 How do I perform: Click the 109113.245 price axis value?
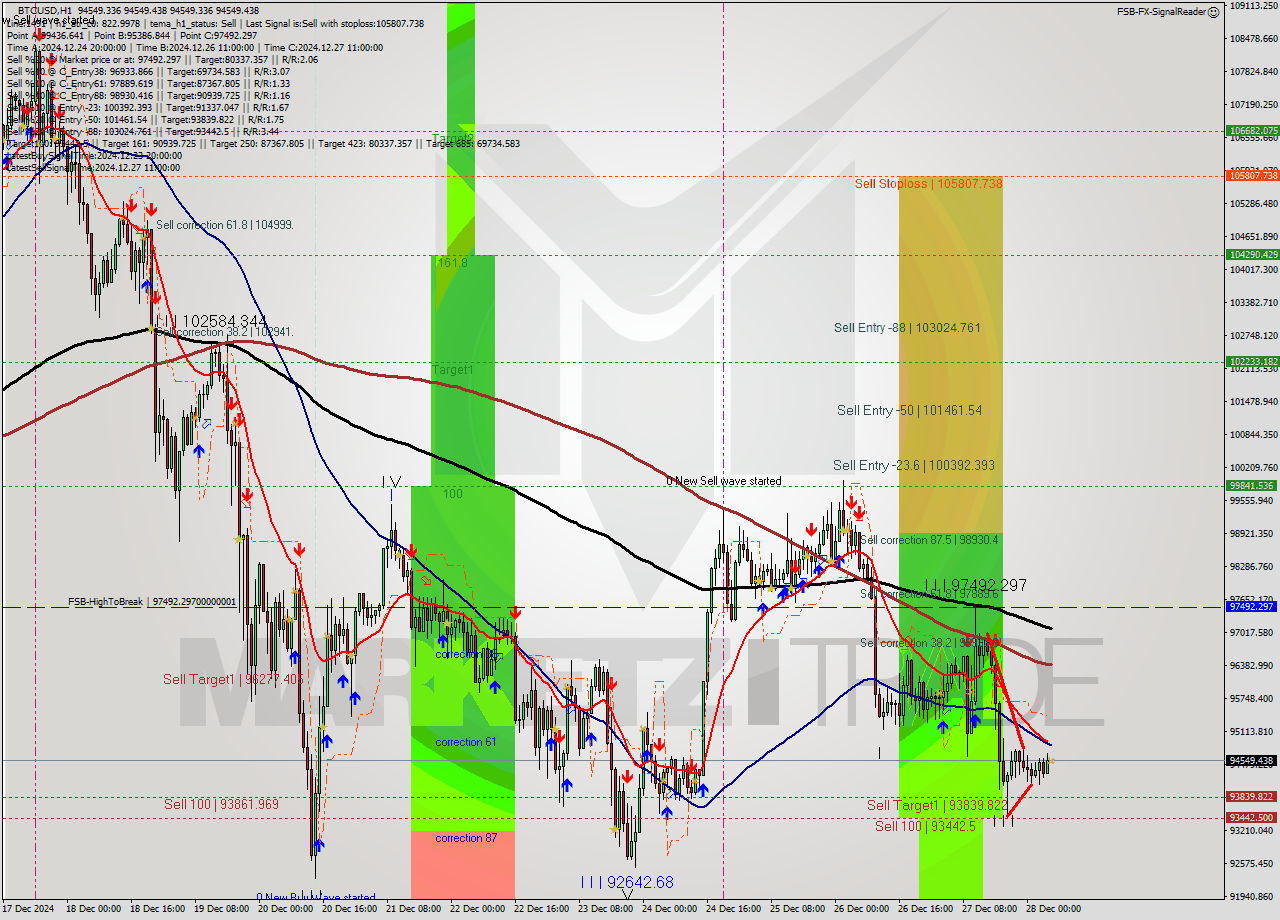coord(1253,6)
